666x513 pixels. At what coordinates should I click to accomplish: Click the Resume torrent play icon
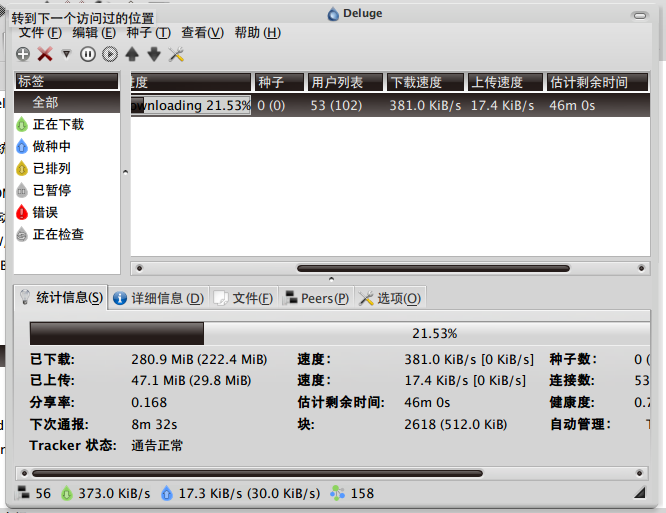(110, 54)
